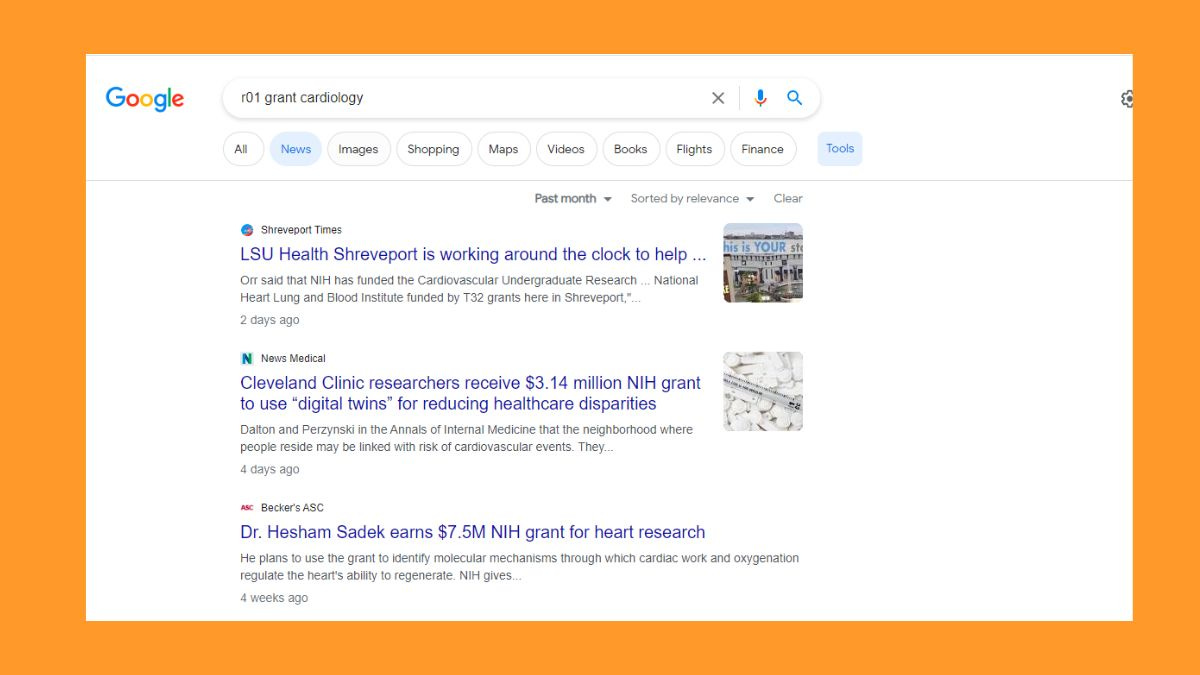Run search with the magnifying glass icon
Image resolution: width=1200 pixels, height=675 pixels.
pyautogui.click(x=795, y=98)
